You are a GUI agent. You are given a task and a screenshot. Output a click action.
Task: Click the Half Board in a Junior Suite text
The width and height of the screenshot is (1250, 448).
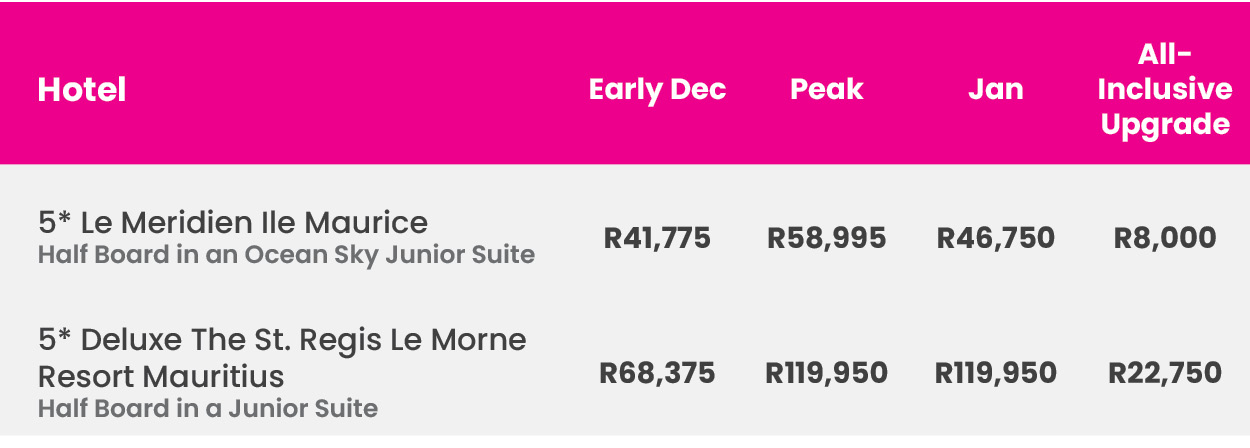click(x=208, y=409)
